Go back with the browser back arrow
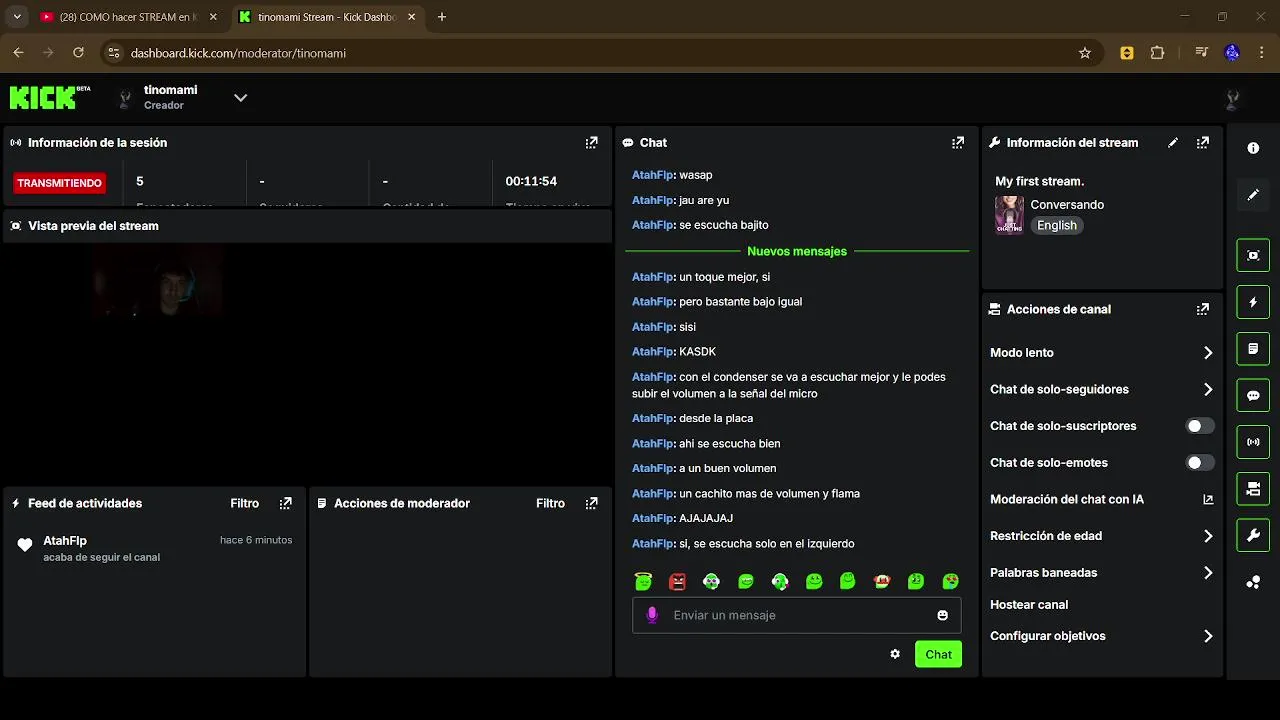Viewport: 1280px width, 720px height. tap(18, 53)
